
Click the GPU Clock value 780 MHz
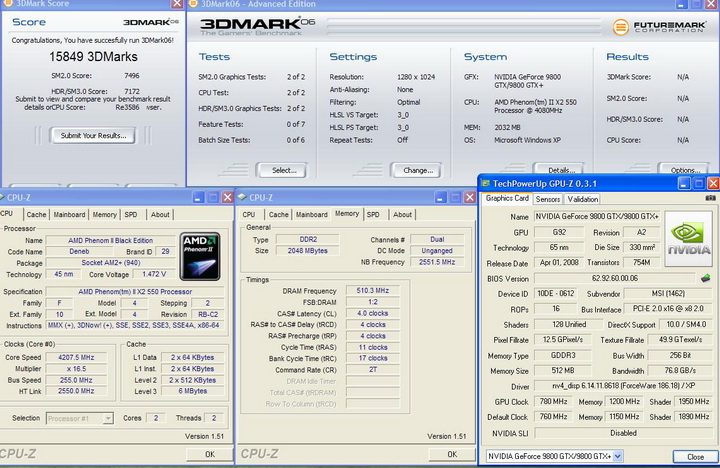553,402
